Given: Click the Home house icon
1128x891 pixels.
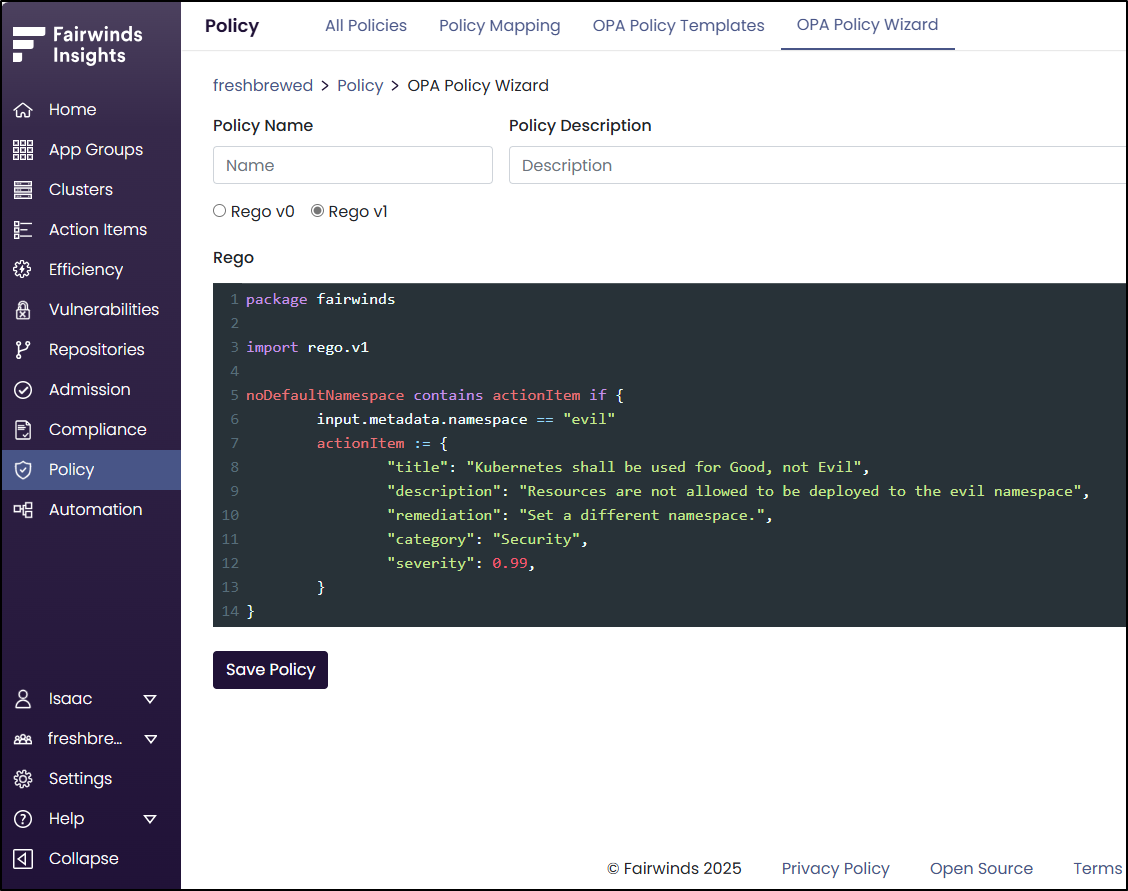Looking at the screenshot, I should point(23,110).
